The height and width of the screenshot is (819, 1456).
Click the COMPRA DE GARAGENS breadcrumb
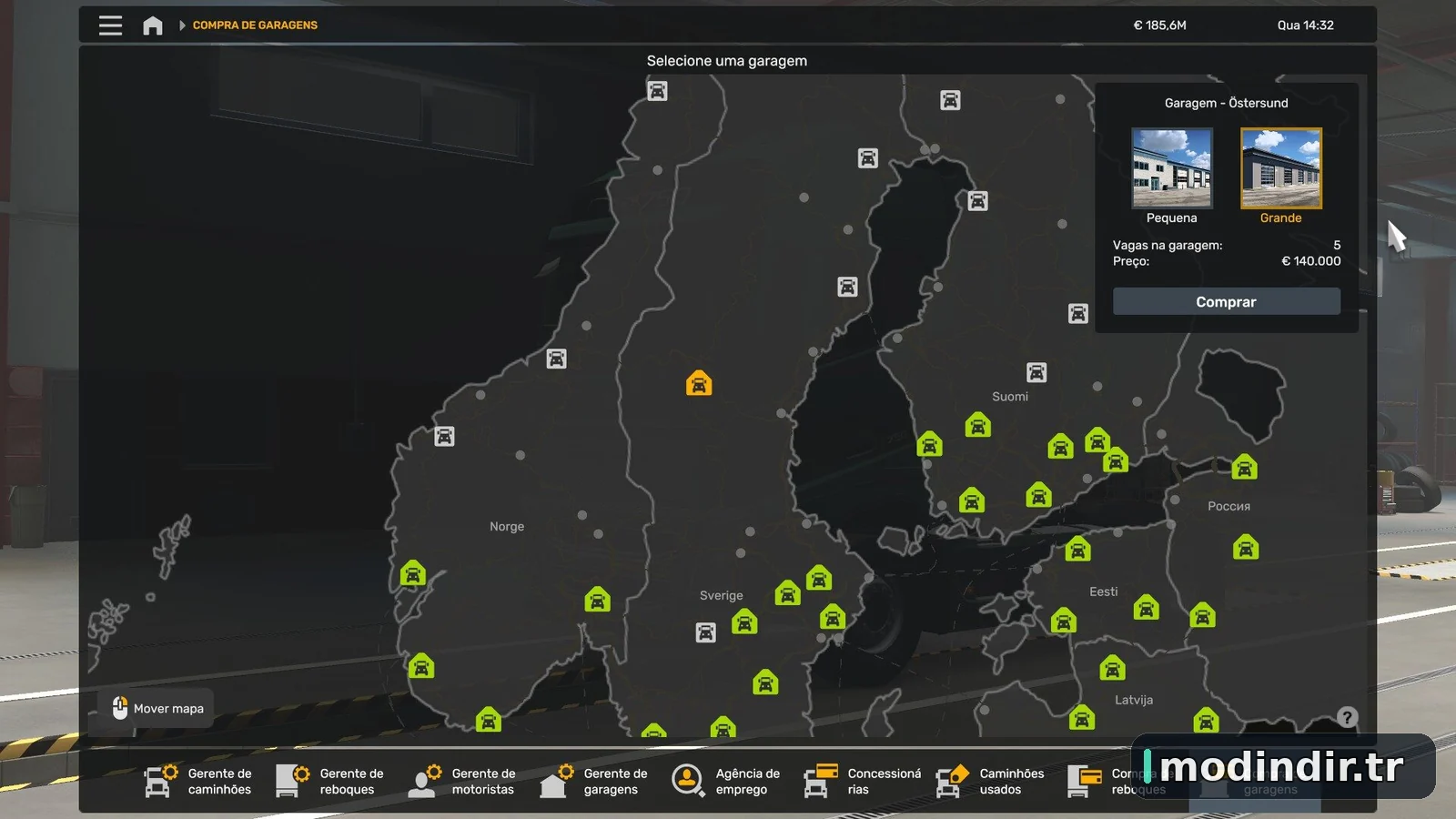pyautogui.click(x=255, y=25)
